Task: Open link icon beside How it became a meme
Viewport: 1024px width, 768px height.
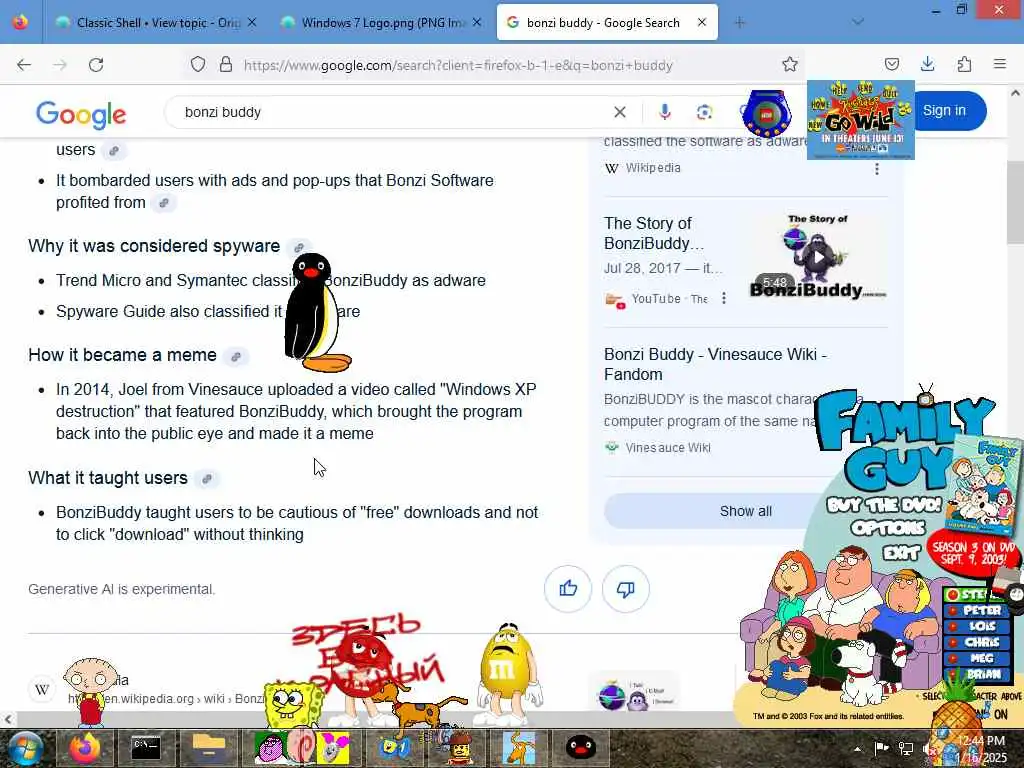Action: [x=236, y=357]
